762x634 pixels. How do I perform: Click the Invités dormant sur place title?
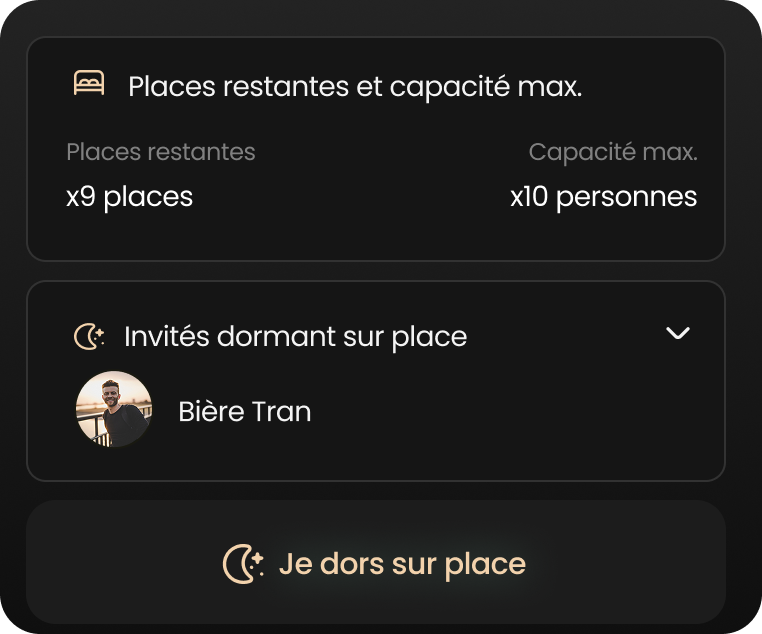[295, 337]
